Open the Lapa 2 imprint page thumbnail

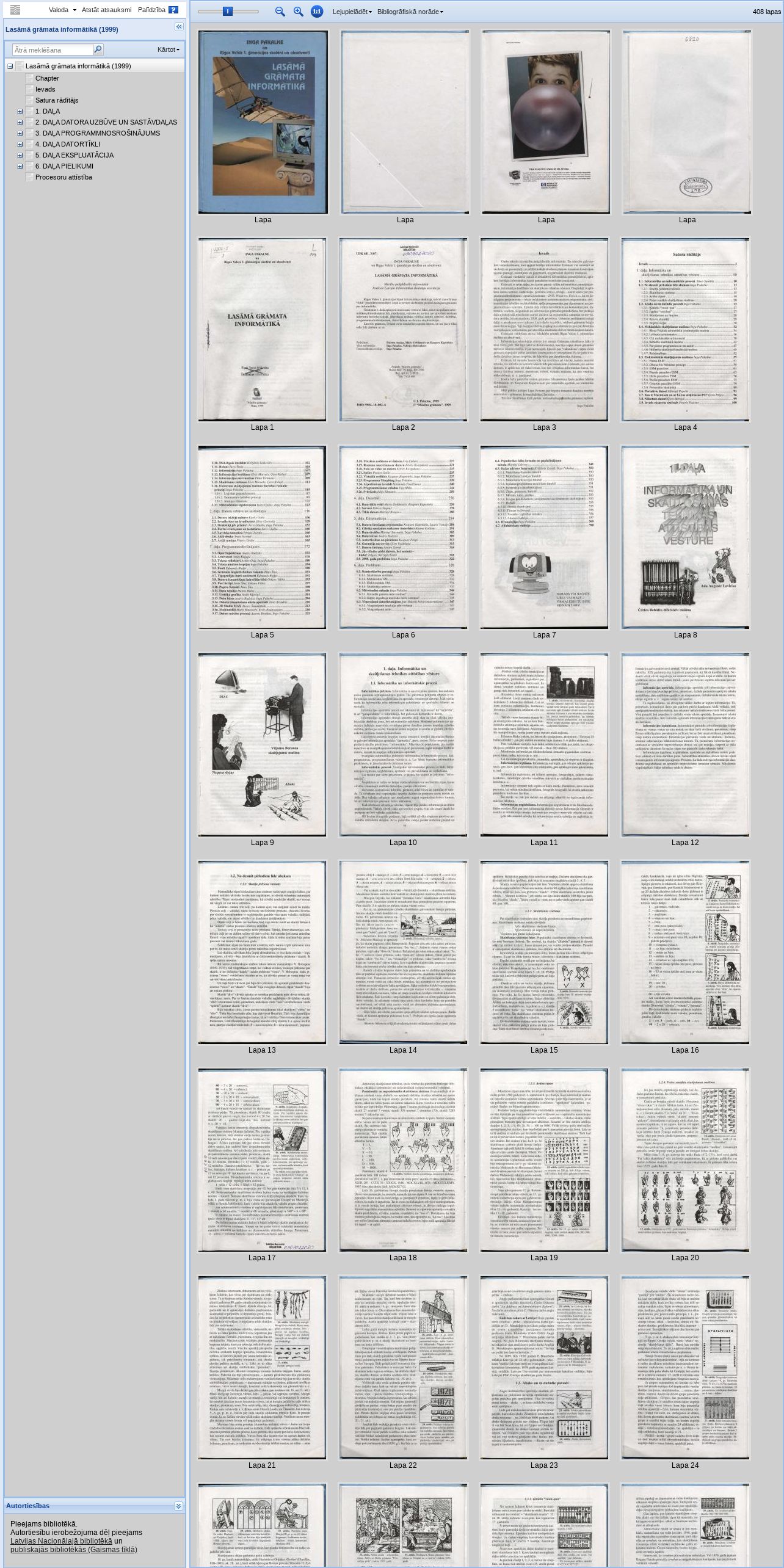(403, 330)
